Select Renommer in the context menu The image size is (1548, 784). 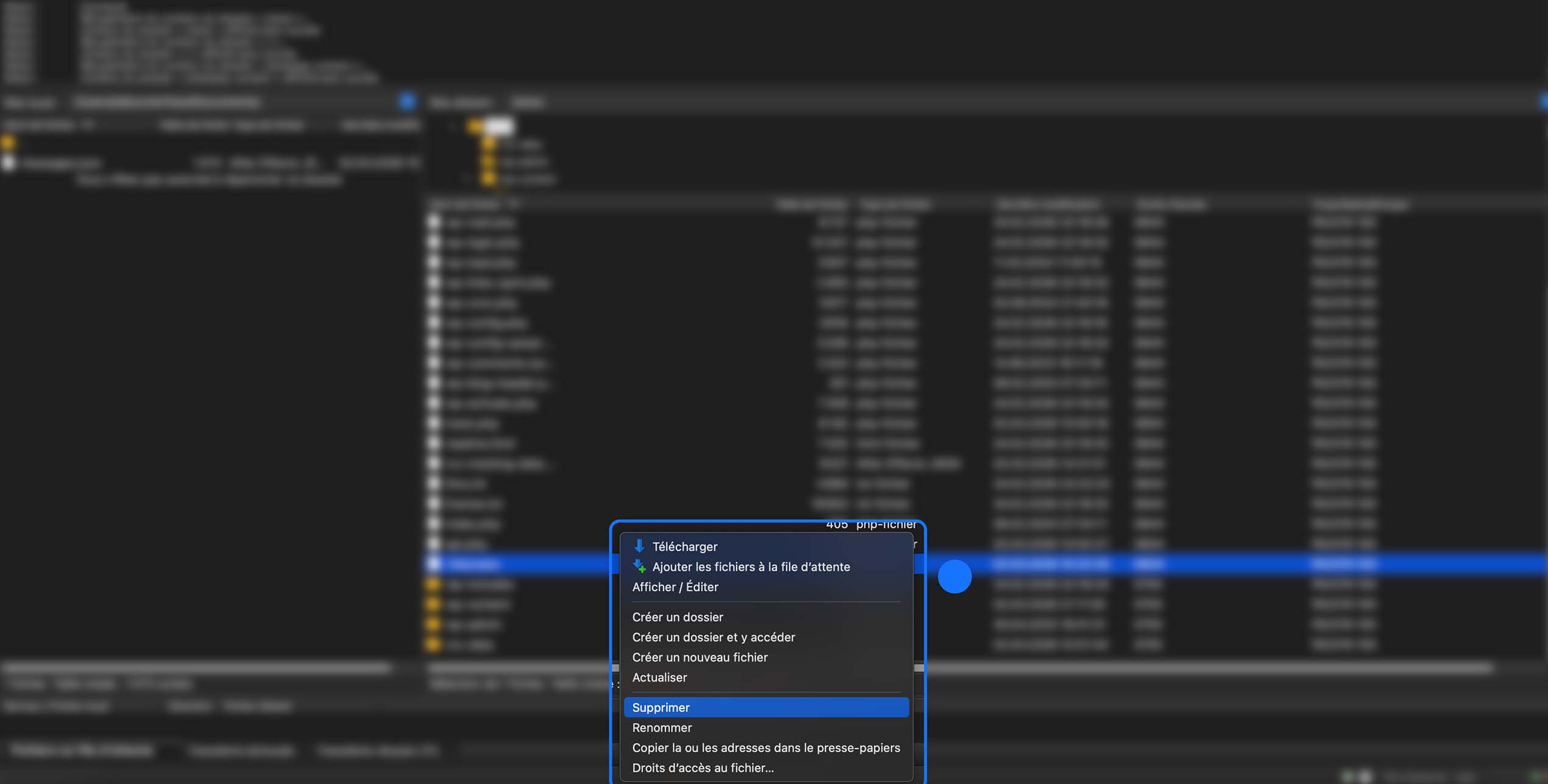tap(662, 727)
